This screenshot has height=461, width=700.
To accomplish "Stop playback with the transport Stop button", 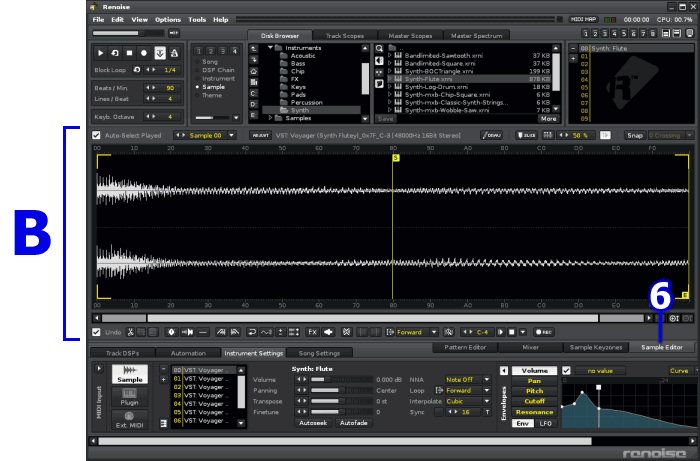I will (x=129, y=53).
